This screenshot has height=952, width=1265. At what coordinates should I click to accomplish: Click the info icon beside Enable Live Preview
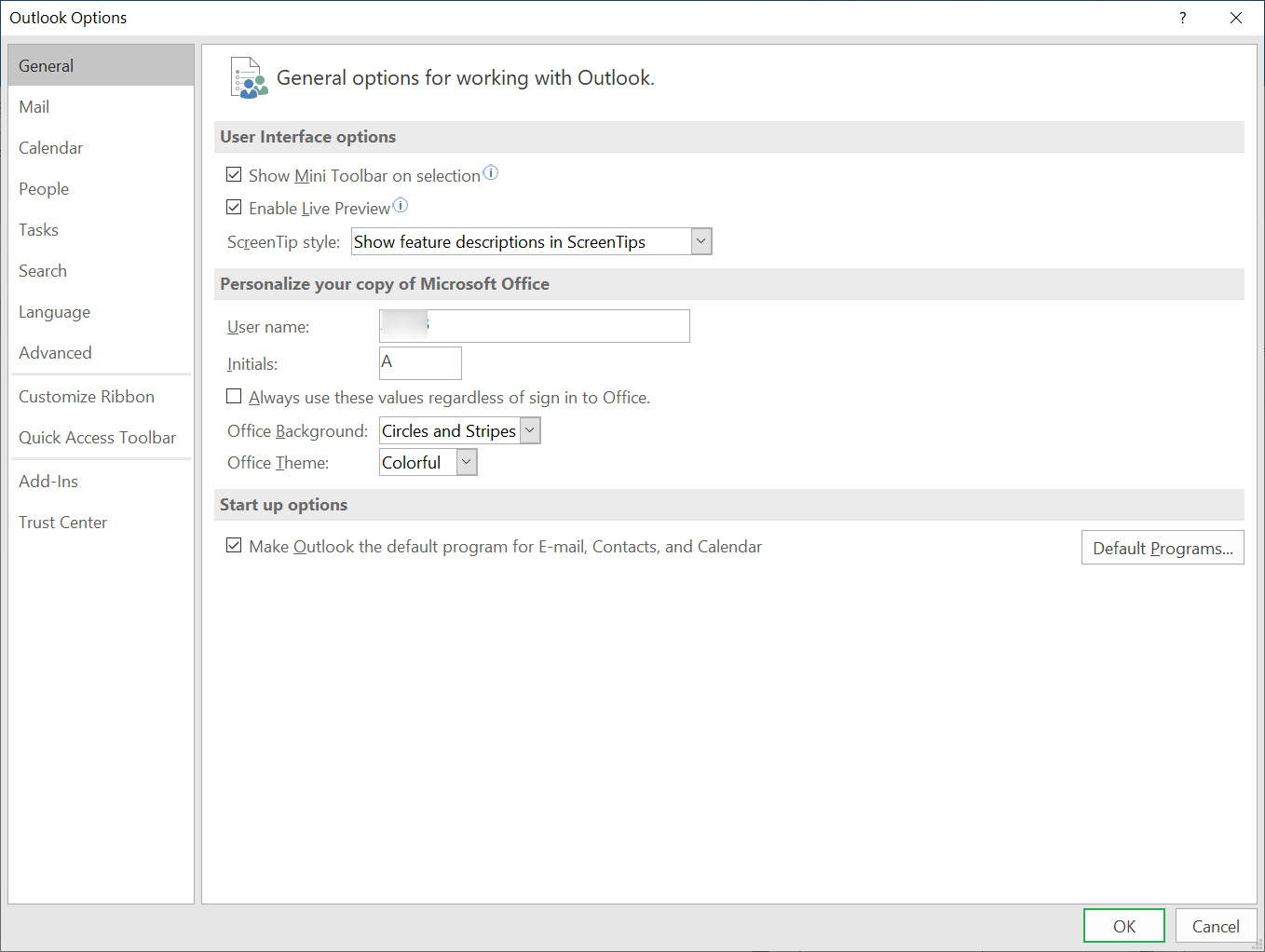[x=401, y=205]
